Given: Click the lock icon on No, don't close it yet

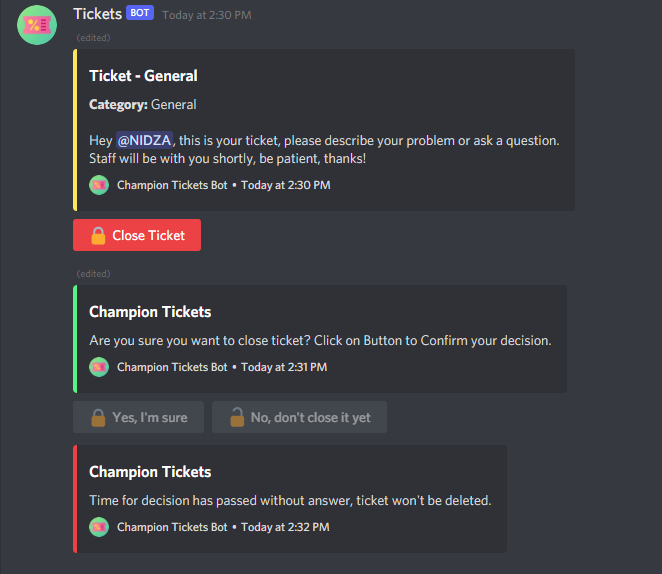Looking at the screenshot, I should pyautogui.click(x=236, y=417).
